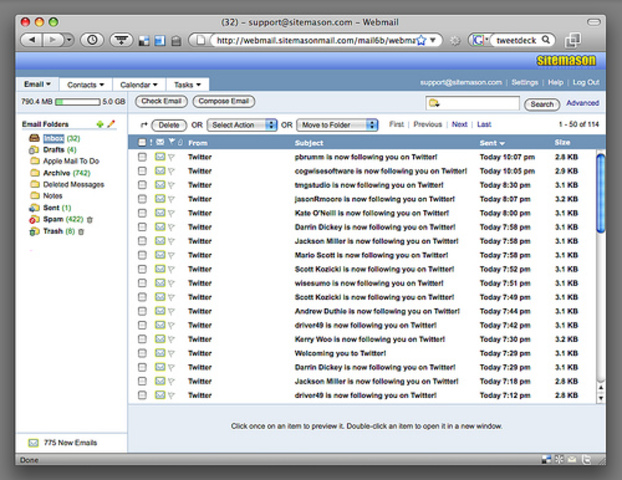The width and height of the screenshot is (622, 480).
Task: Click the Twitter bird icon in status bar
Action: 586,459
